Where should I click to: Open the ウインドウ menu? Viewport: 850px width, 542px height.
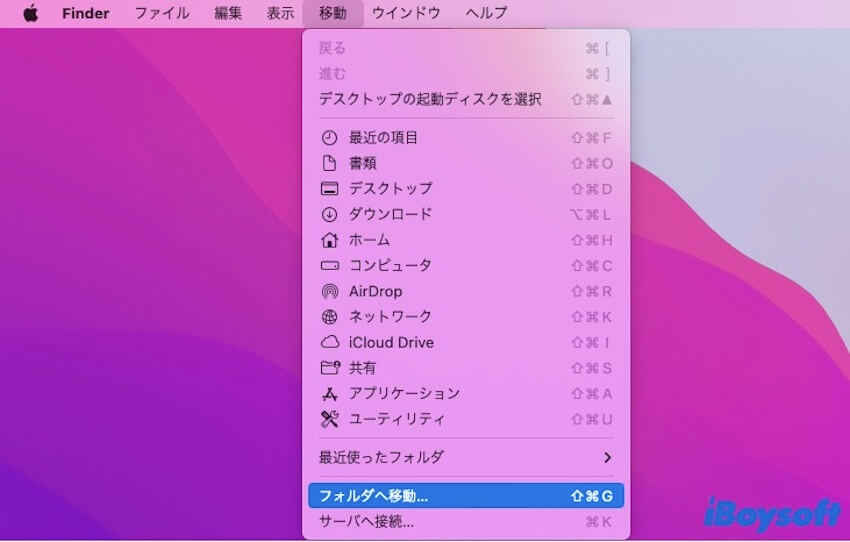[406, 13]
